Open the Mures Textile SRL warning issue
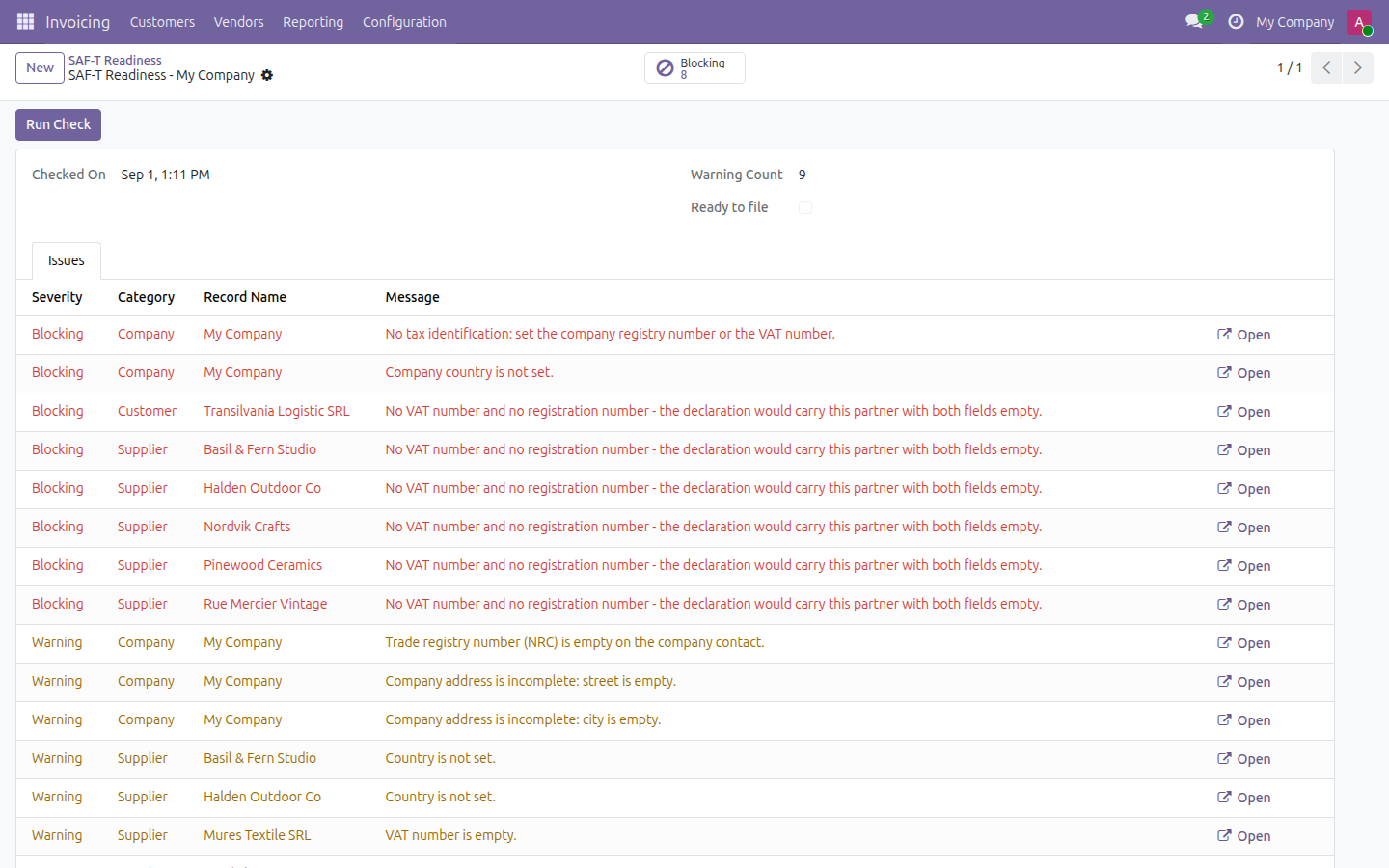 1243,836
